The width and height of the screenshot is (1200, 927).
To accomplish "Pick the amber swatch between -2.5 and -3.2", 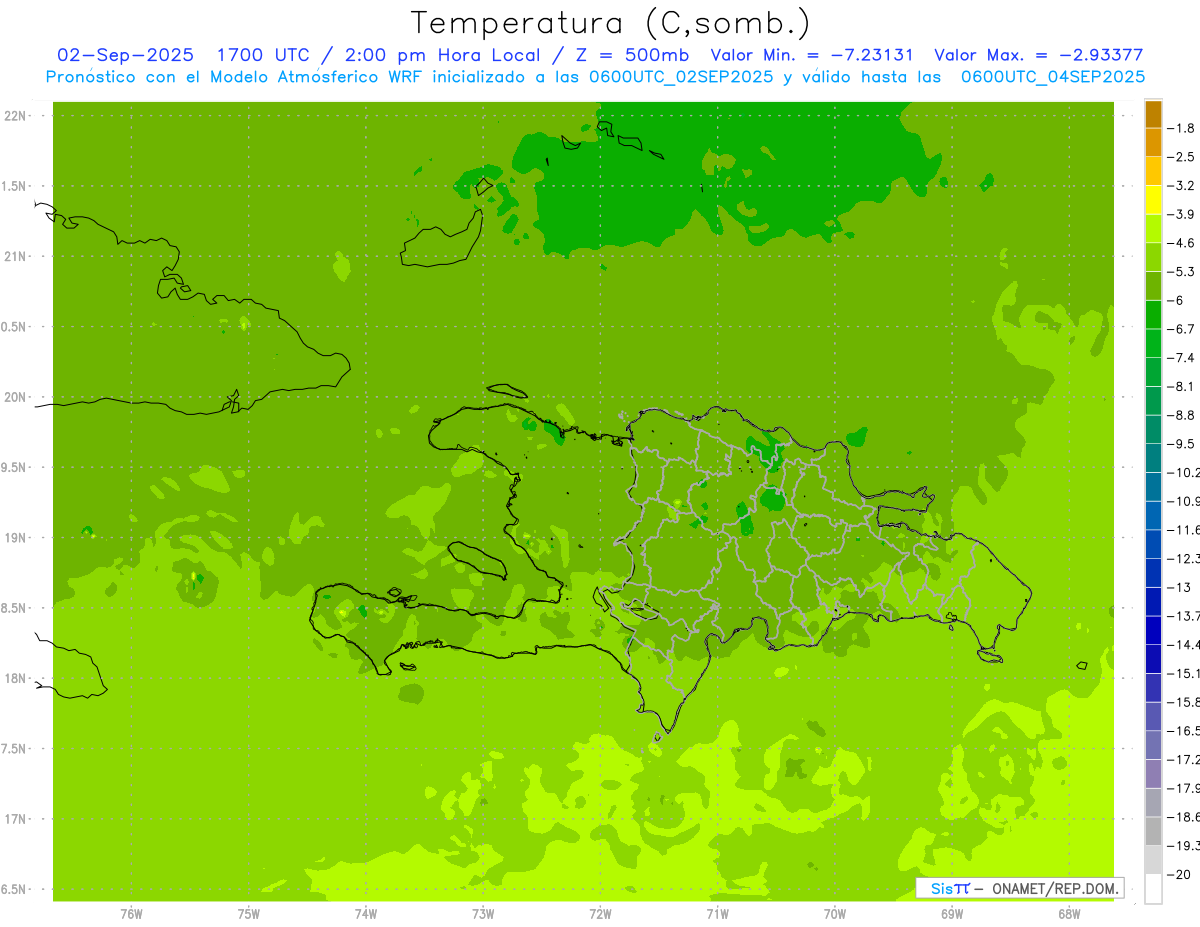I will coord(1153,171).
